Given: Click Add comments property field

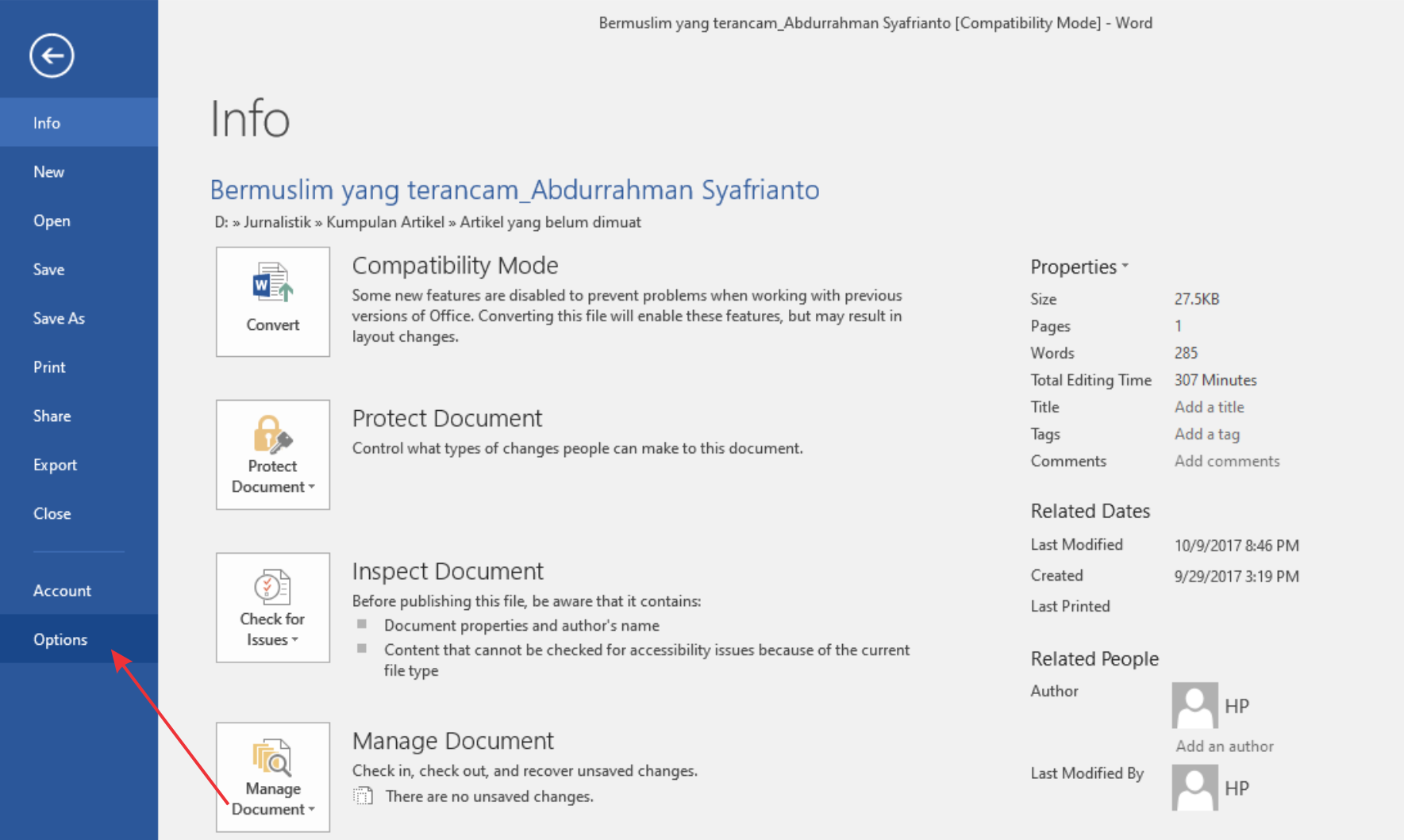Looking at the screenshot, I should (x=1226, y=461).
